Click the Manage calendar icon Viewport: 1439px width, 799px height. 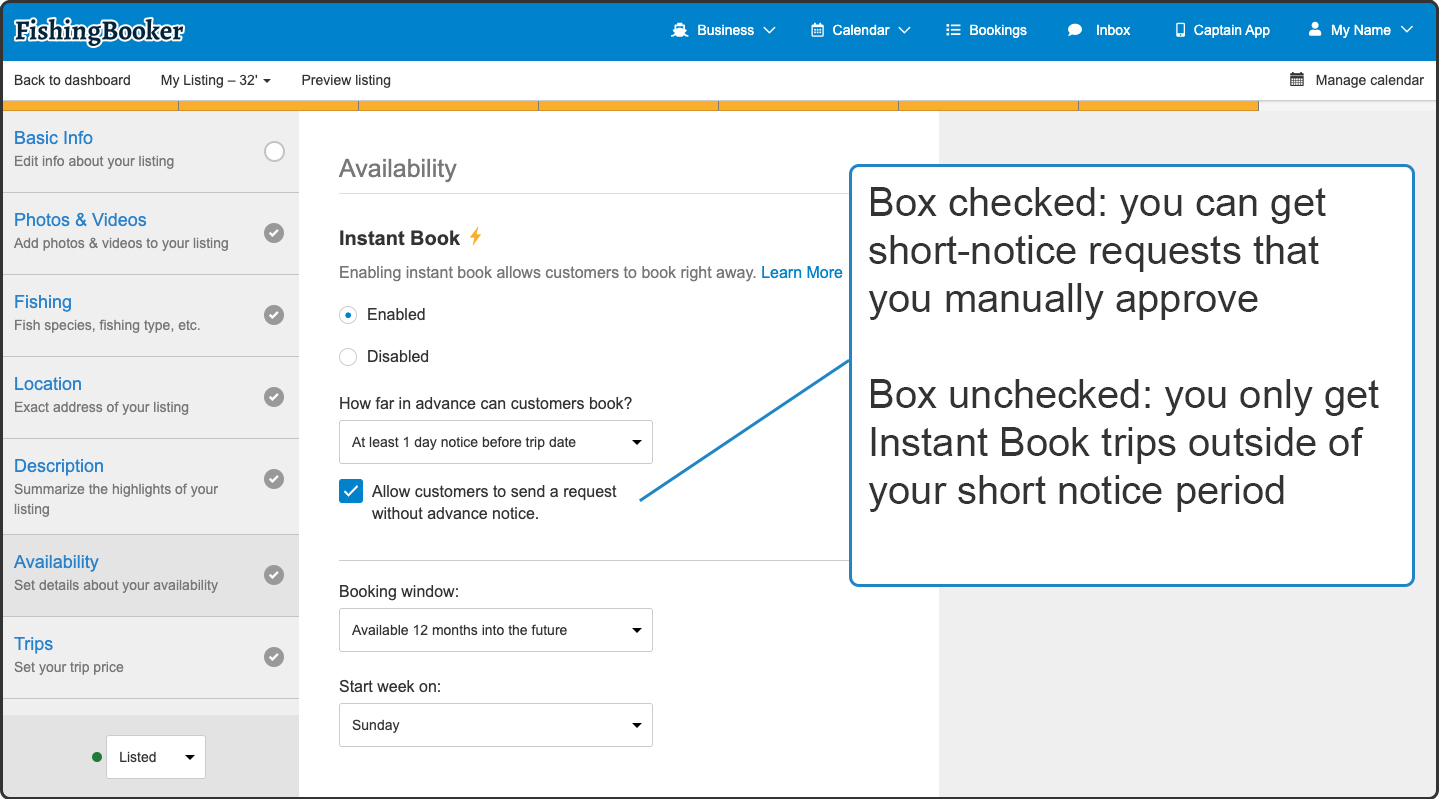(1297, 80)
